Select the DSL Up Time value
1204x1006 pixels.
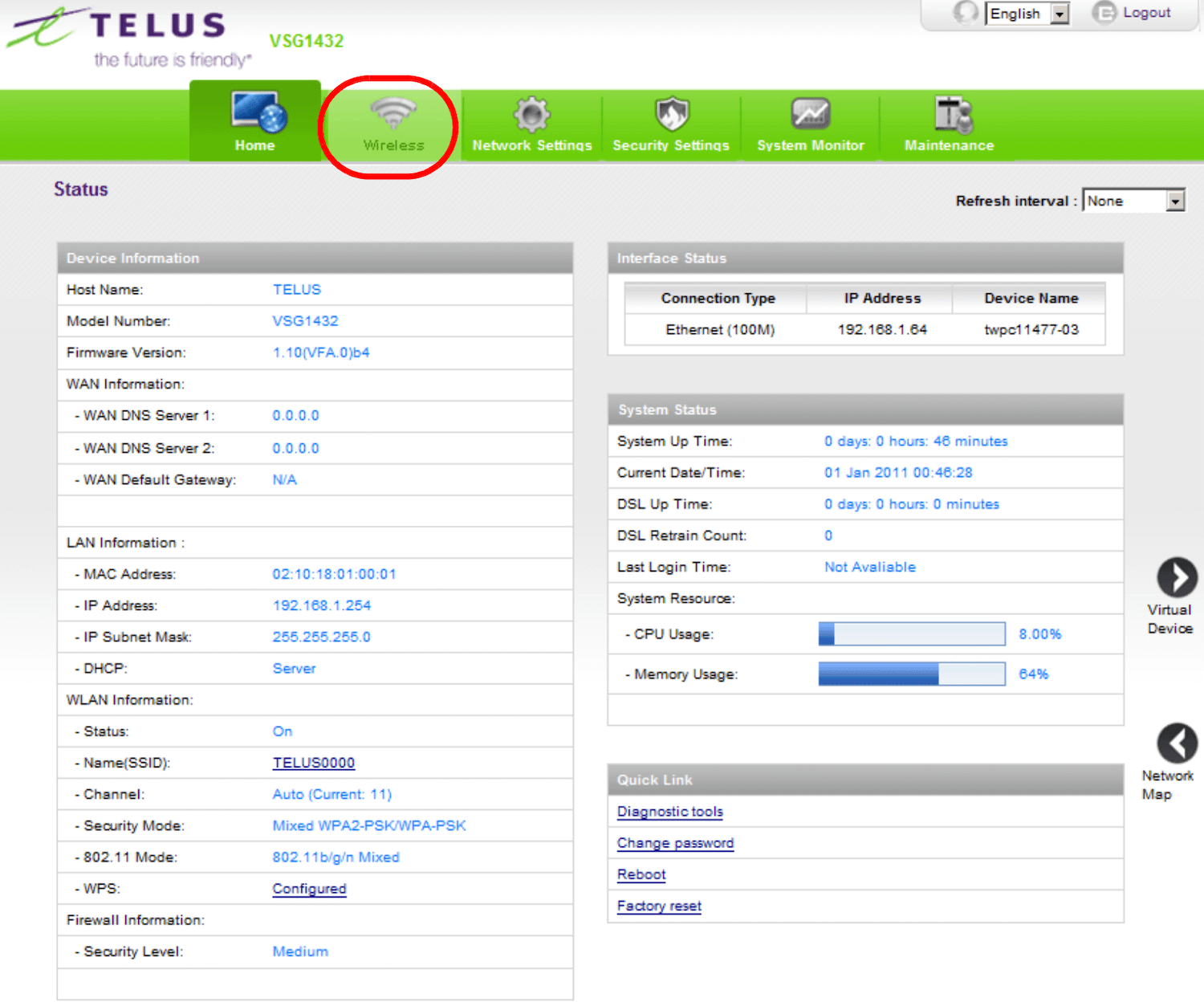point(912,504)
